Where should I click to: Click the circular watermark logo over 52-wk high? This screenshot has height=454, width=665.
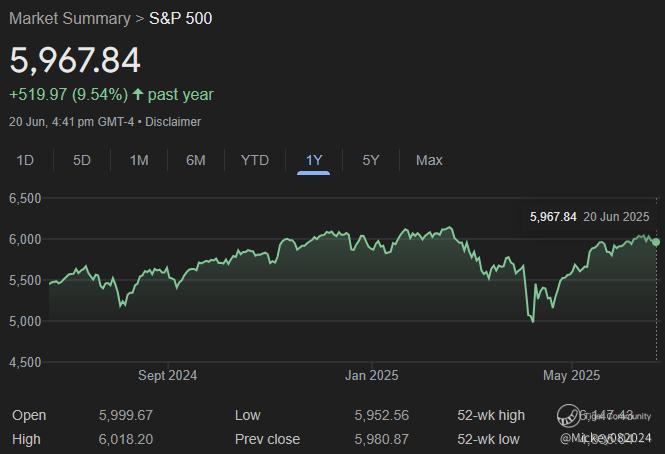(570, 415)
